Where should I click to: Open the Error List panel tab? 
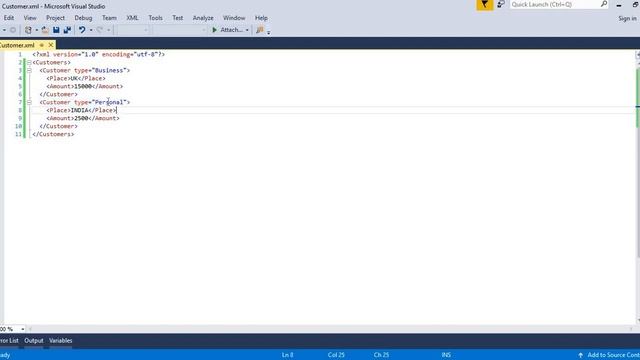pos(9,340)
